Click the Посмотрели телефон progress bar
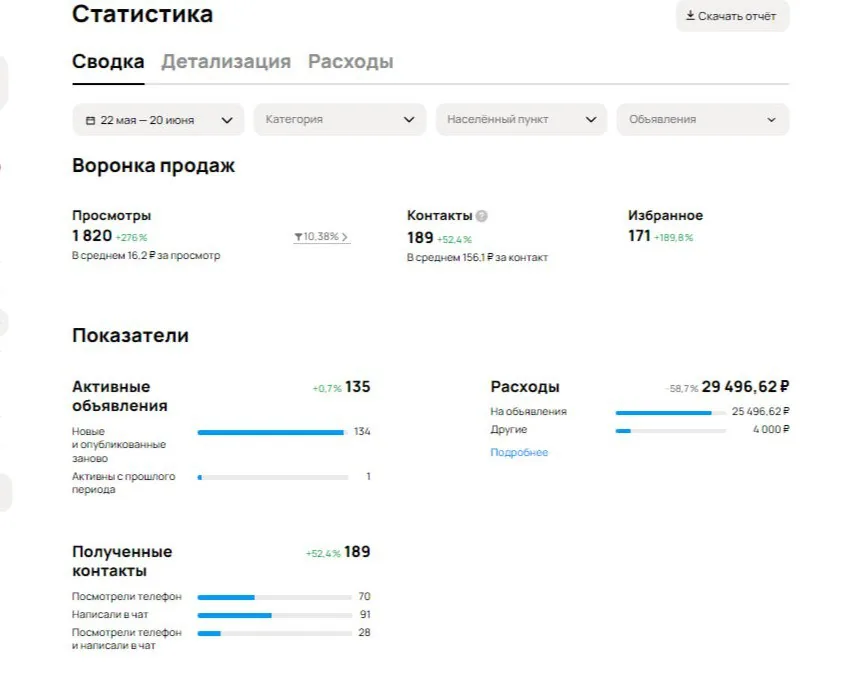The height and width of the screenshot is (676, 845). pos(275,597)
